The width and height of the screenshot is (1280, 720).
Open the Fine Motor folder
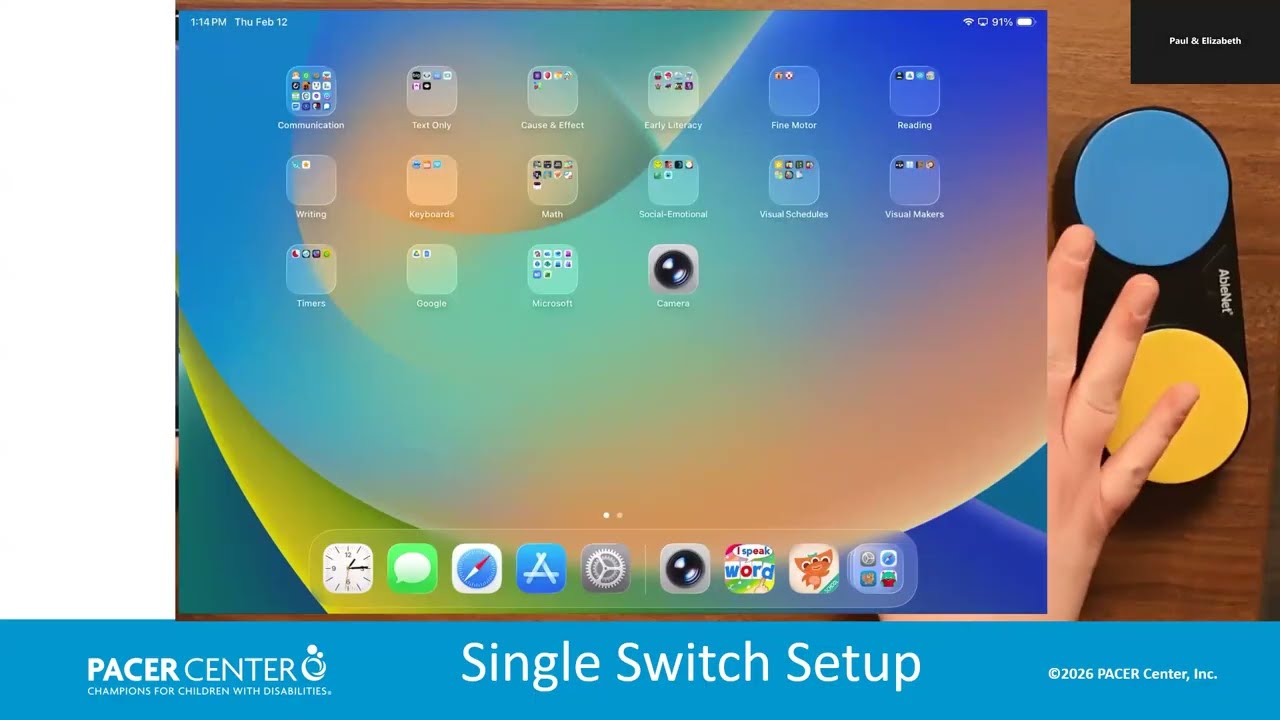pos(794,91)
